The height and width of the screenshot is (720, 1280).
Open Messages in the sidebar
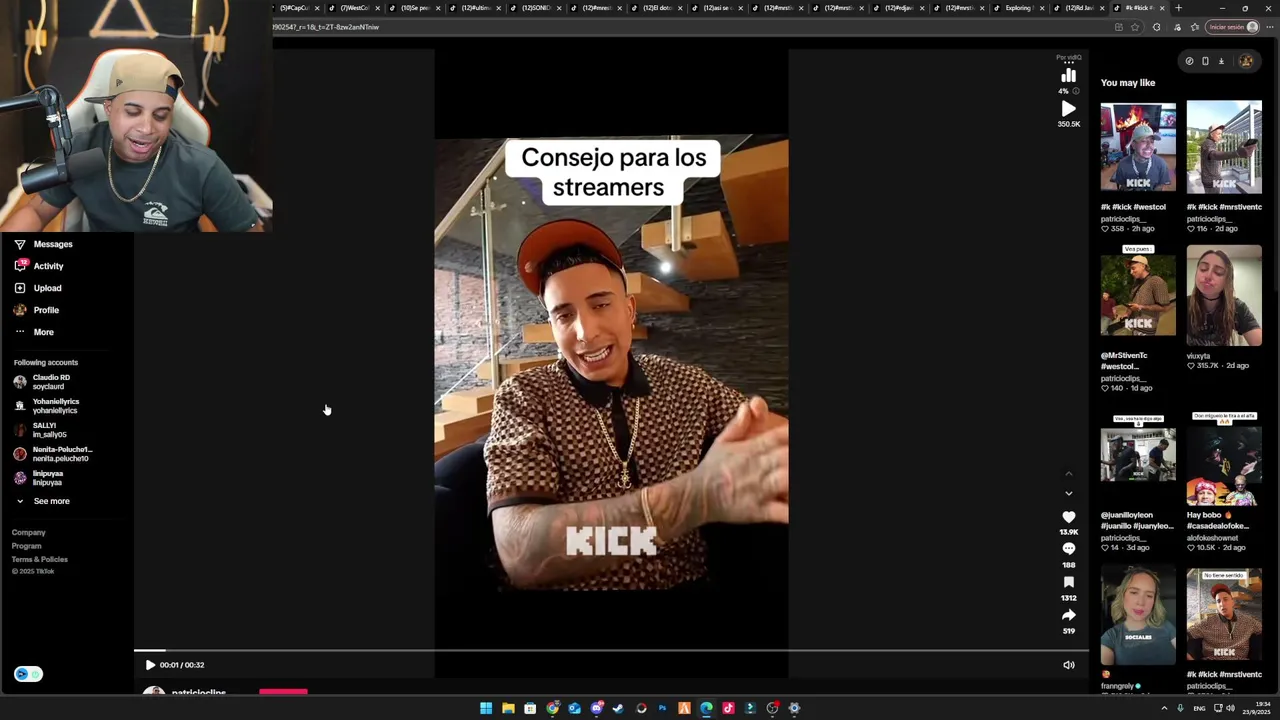43,244
